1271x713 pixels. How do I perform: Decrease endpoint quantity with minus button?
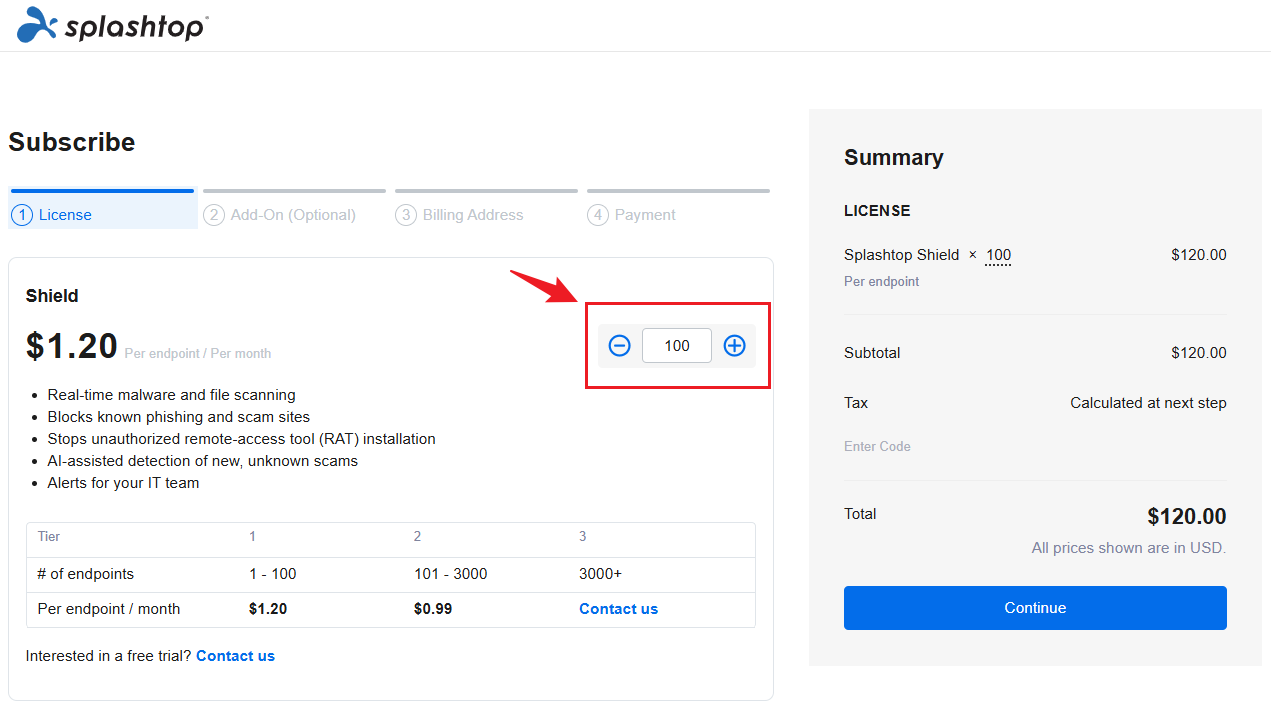(x=620, y=346)
